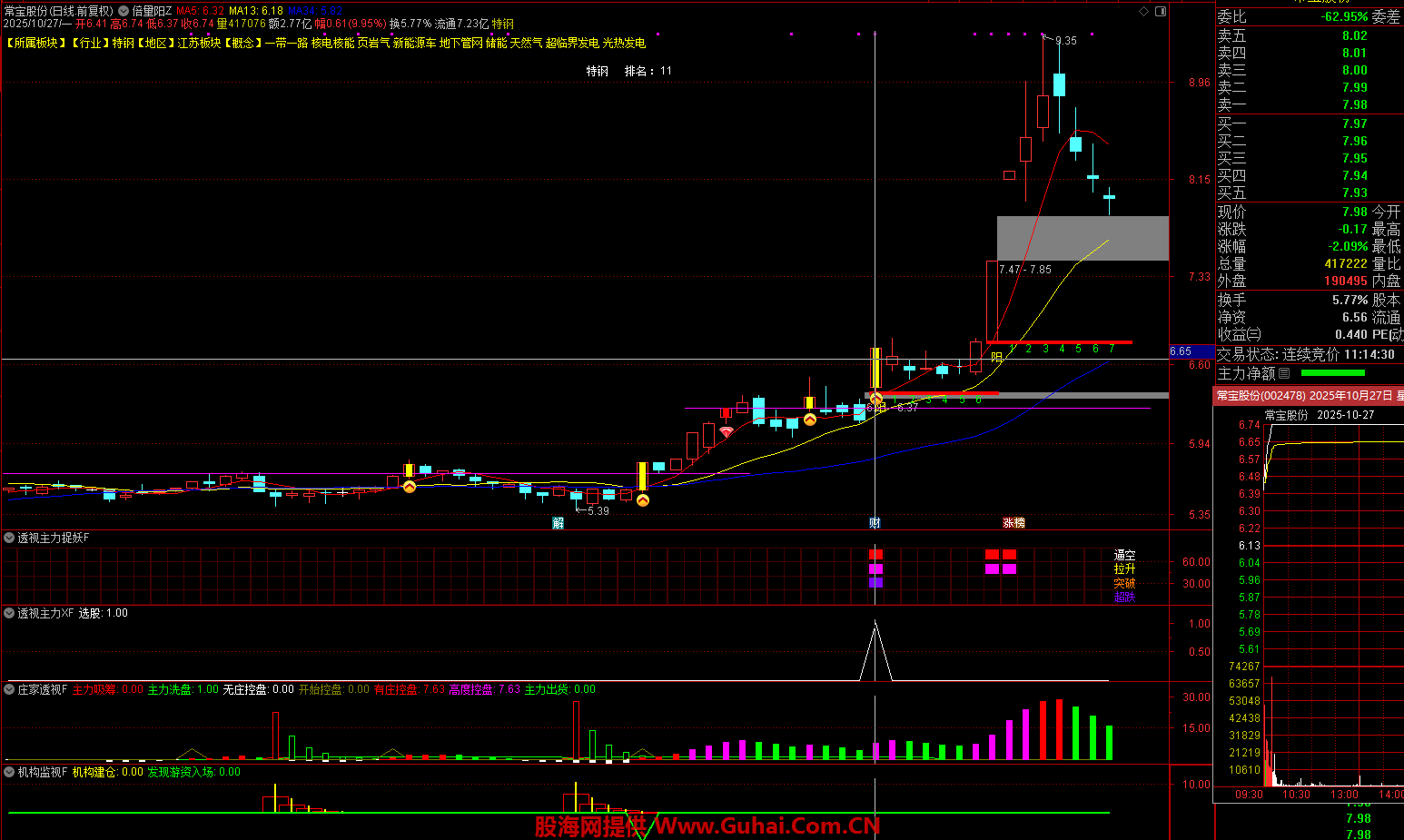
Task: Expand the 透视主力捉妖F indicator menu
Action: (9, 539)
